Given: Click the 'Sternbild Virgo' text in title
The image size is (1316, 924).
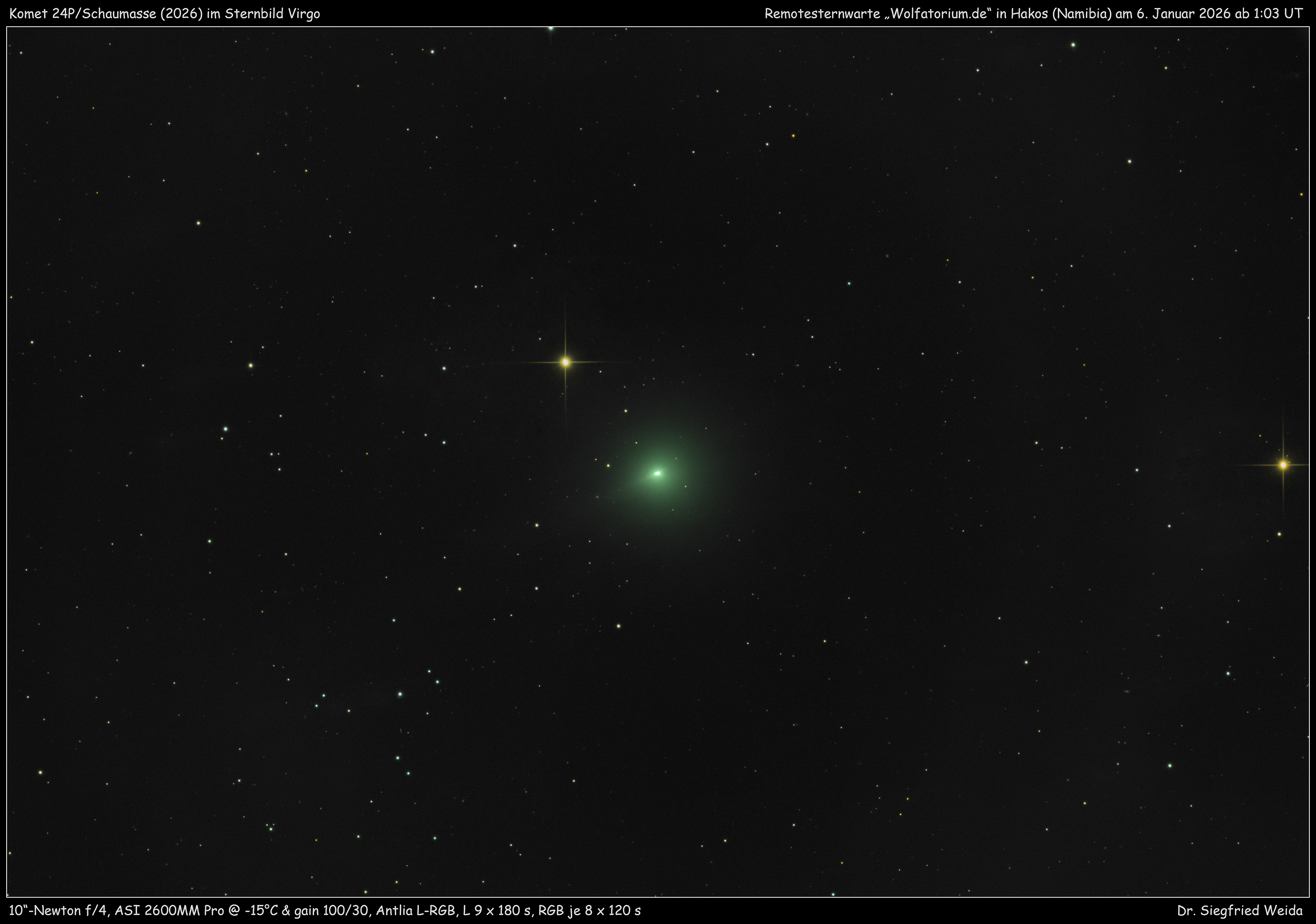Looking at the screenshot, I should pyautogui.click(x=272, y=14).
